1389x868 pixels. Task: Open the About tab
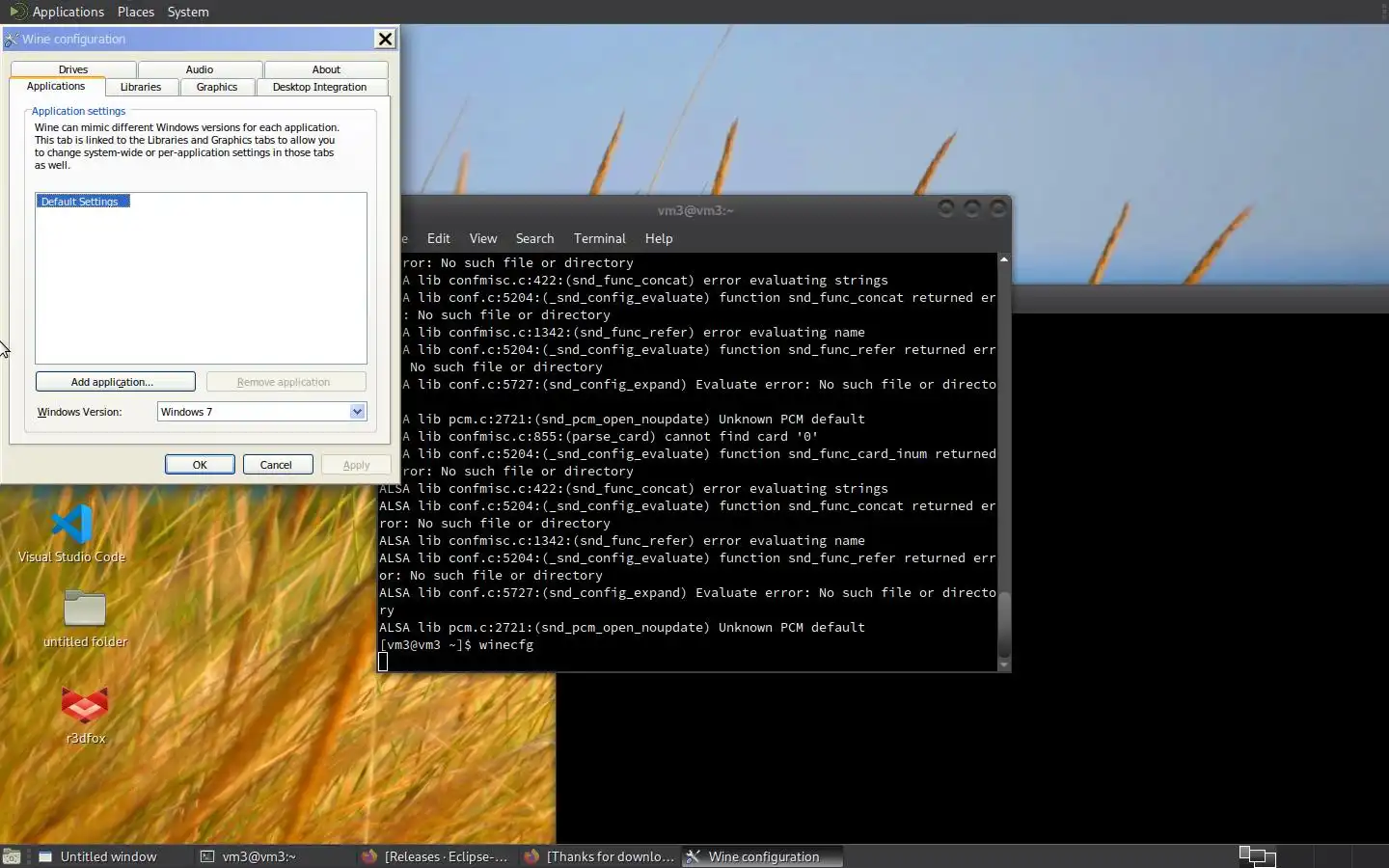tap(326, 69)
